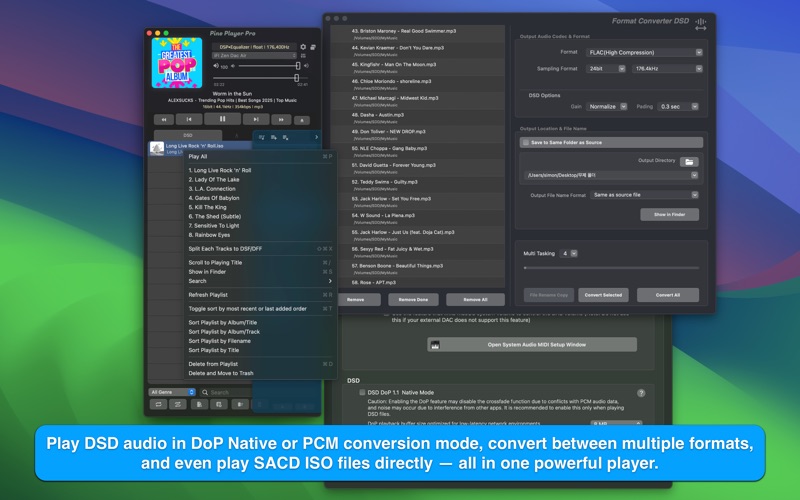
Task: Click the stacked windows icon beside the settings gear
Action: coord(313,47)
